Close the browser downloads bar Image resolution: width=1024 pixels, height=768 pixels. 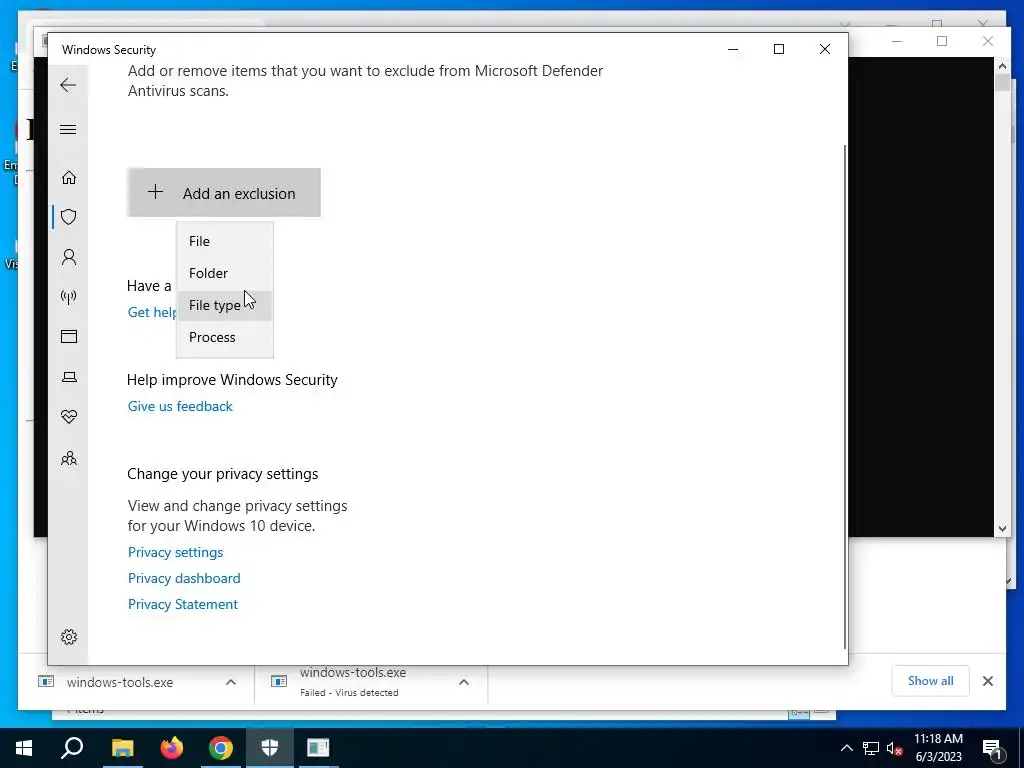(987, 681)
